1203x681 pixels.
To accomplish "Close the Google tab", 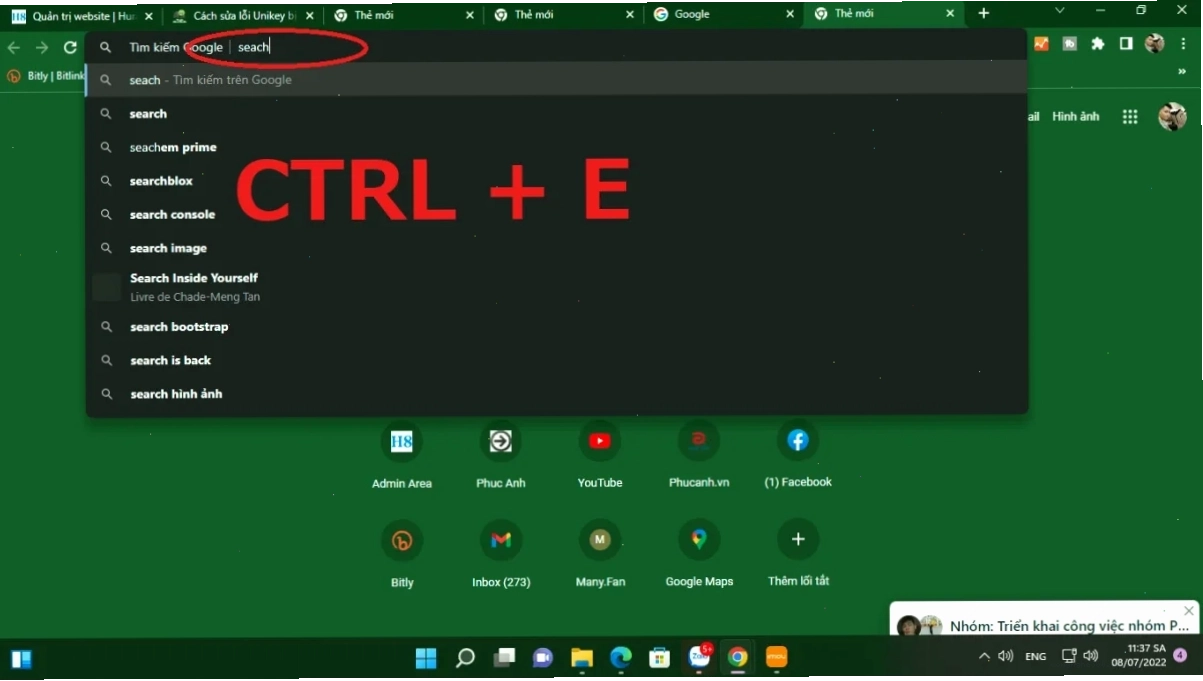I will [790, 15].
